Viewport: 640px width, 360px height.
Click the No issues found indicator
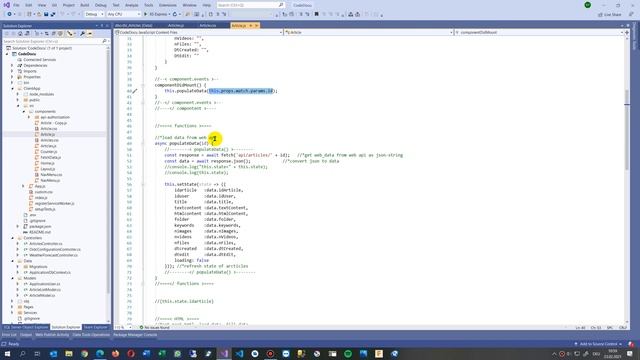(x=155, y=327)
